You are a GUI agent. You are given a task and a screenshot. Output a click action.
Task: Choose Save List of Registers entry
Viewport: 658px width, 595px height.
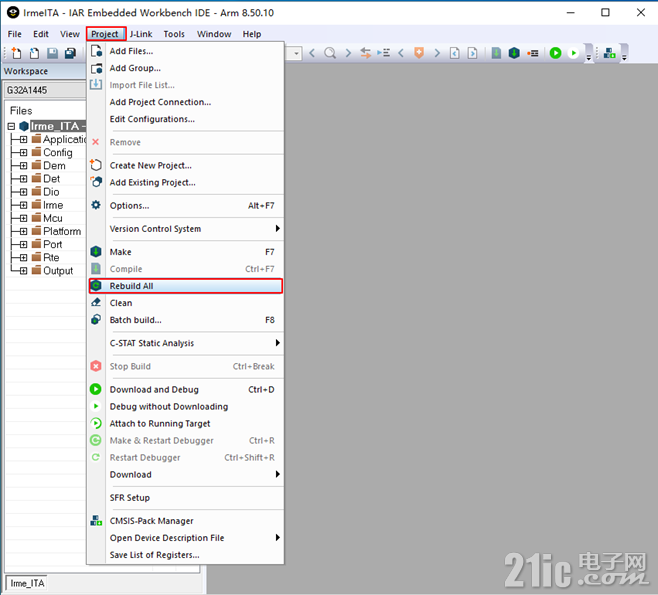pyautogui.click(x=185, y=555)
